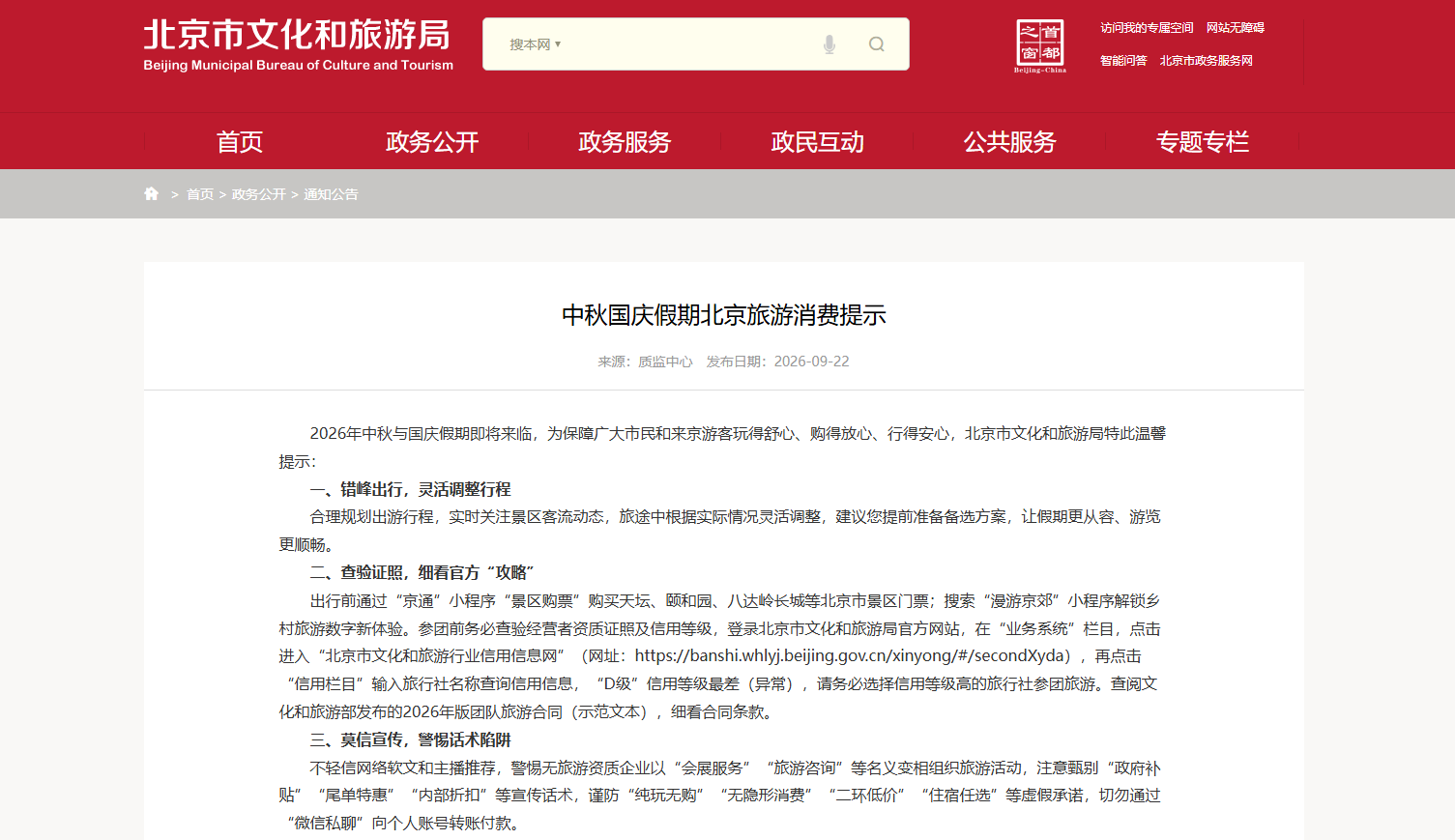Open the 政务公开 navigation menu
The height and width of the screenshot is (840, 1455).
pos(432,142)
